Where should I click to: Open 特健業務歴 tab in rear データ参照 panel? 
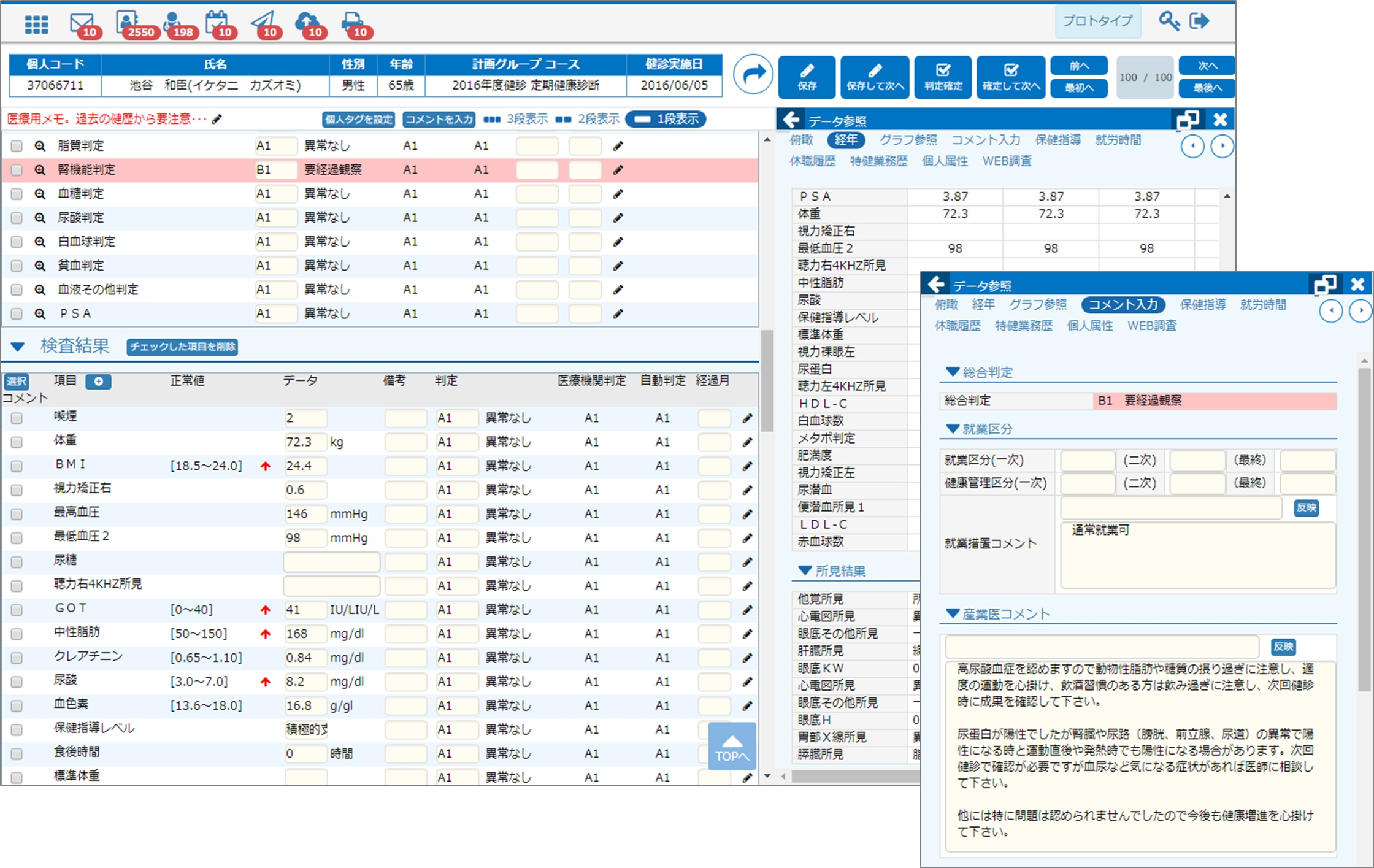[x=878, y=161]
